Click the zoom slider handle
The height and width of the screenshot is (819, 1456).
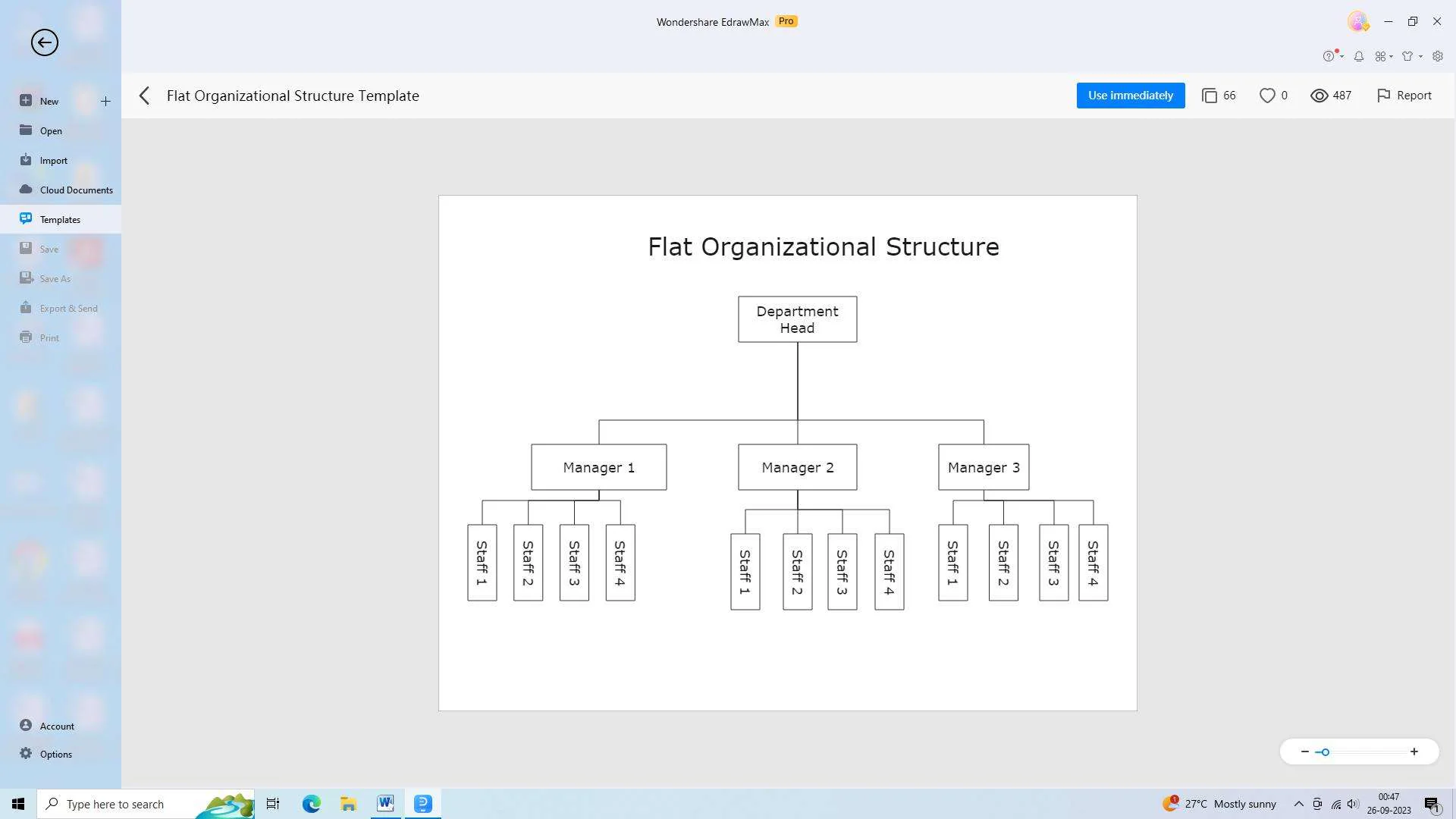tap(1325, 752)
